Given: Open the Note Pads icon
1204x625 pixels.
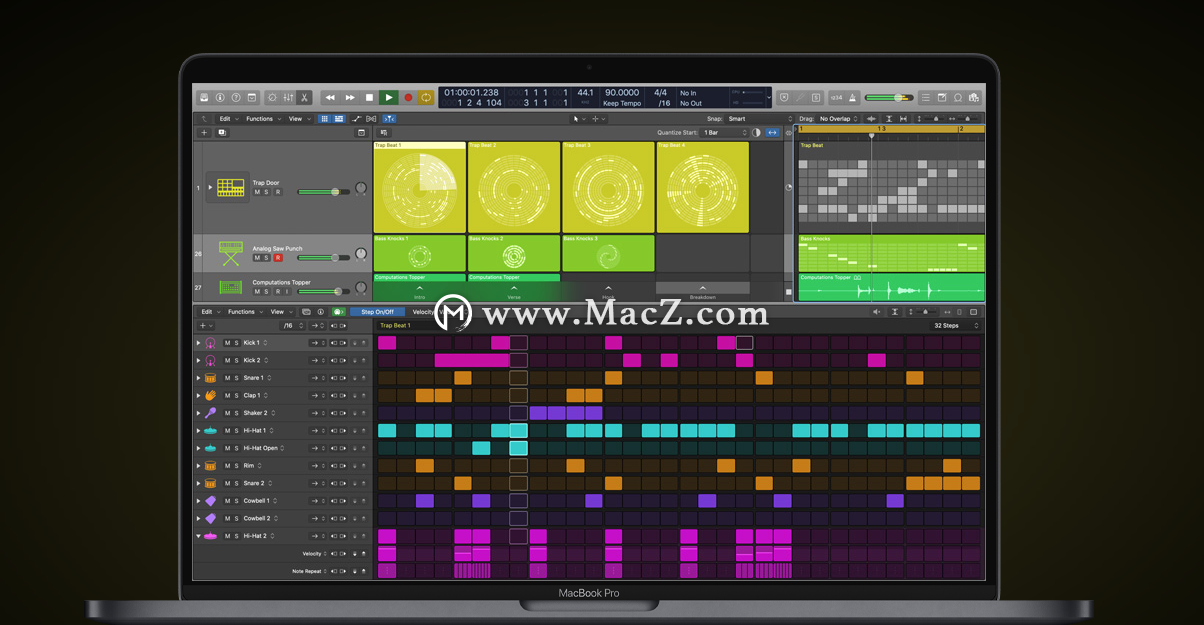Looking at the screenshot, I should click(942, 97).
